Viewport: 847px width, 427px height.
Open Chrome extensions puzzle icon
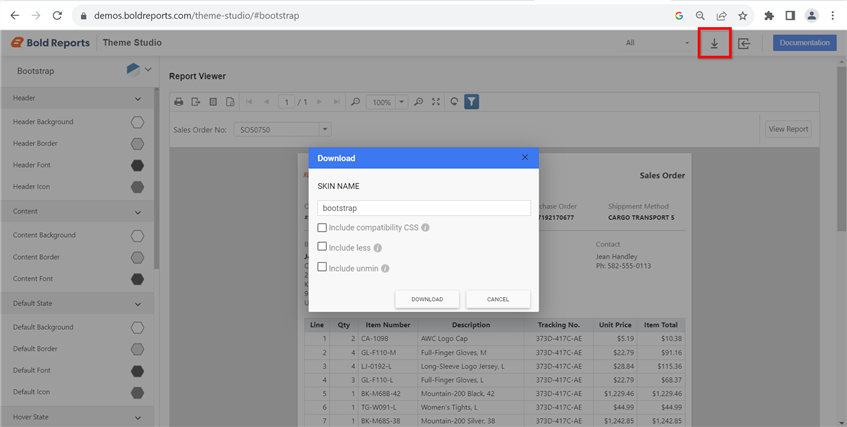[769, 16]
